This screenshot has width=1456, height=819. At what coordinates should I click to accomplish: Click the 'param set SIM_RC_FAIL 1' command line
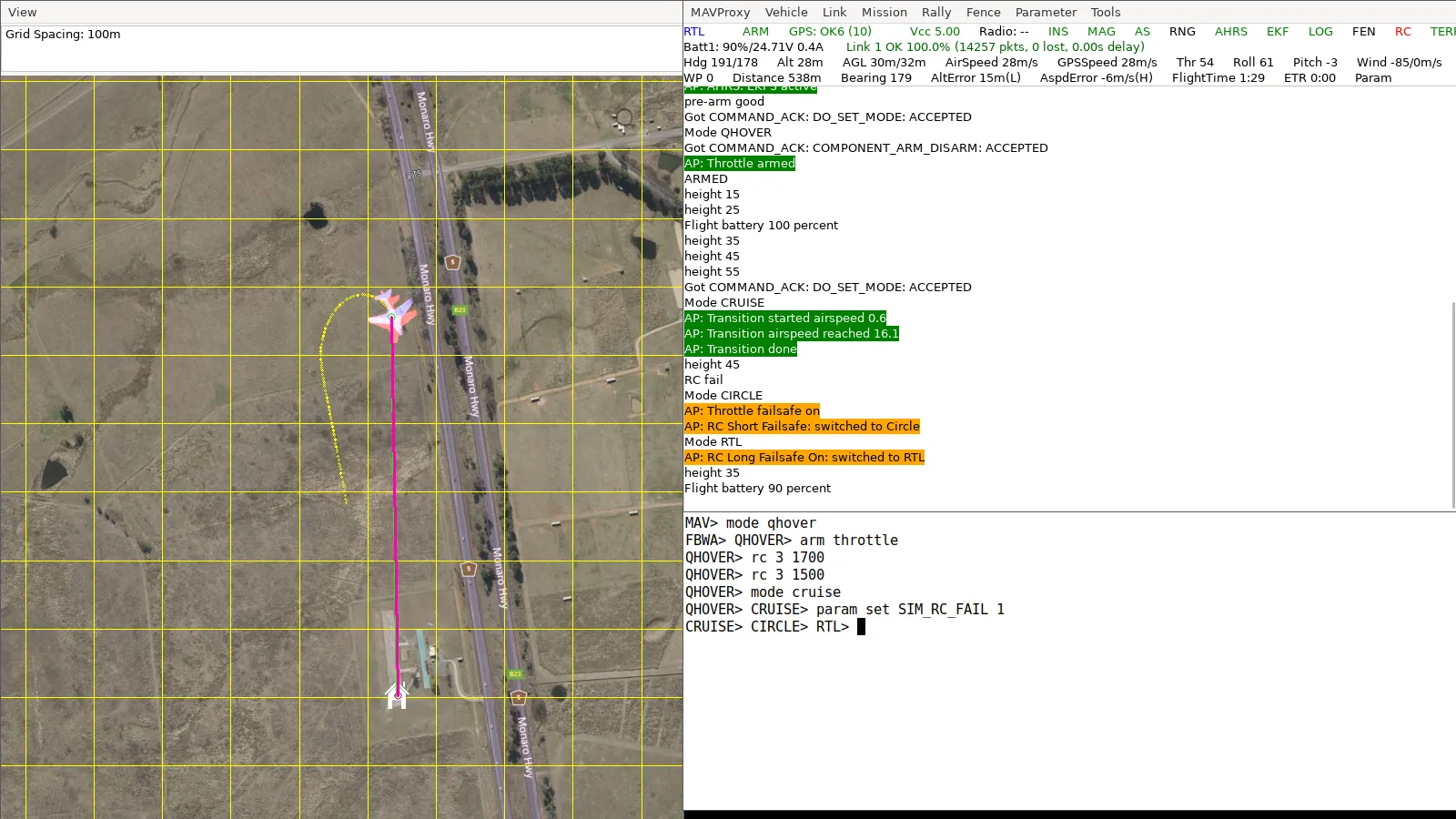910,609
